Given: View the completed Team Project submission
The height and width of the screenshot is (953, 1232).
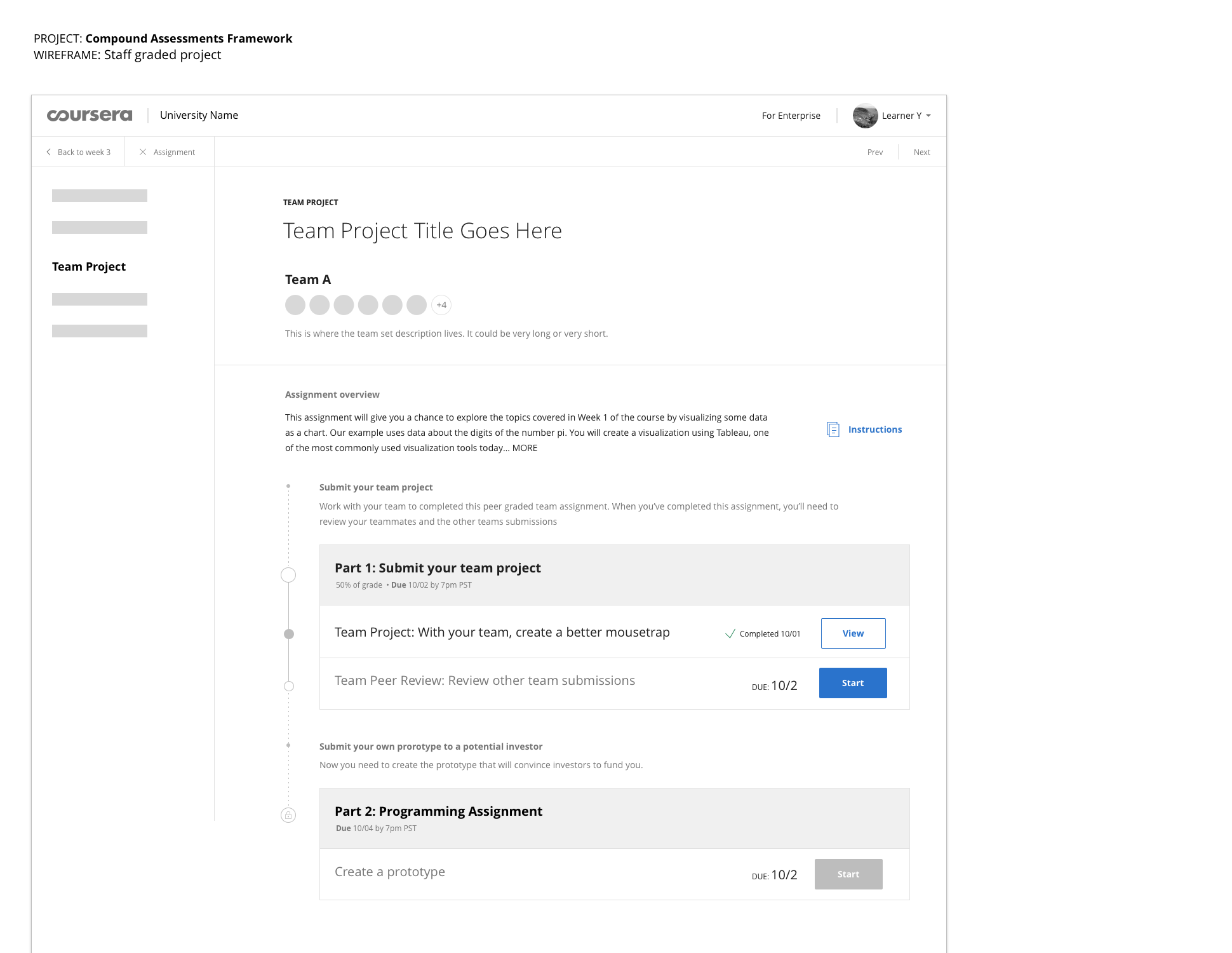Looking at the screenshot, I should point(853,633).
